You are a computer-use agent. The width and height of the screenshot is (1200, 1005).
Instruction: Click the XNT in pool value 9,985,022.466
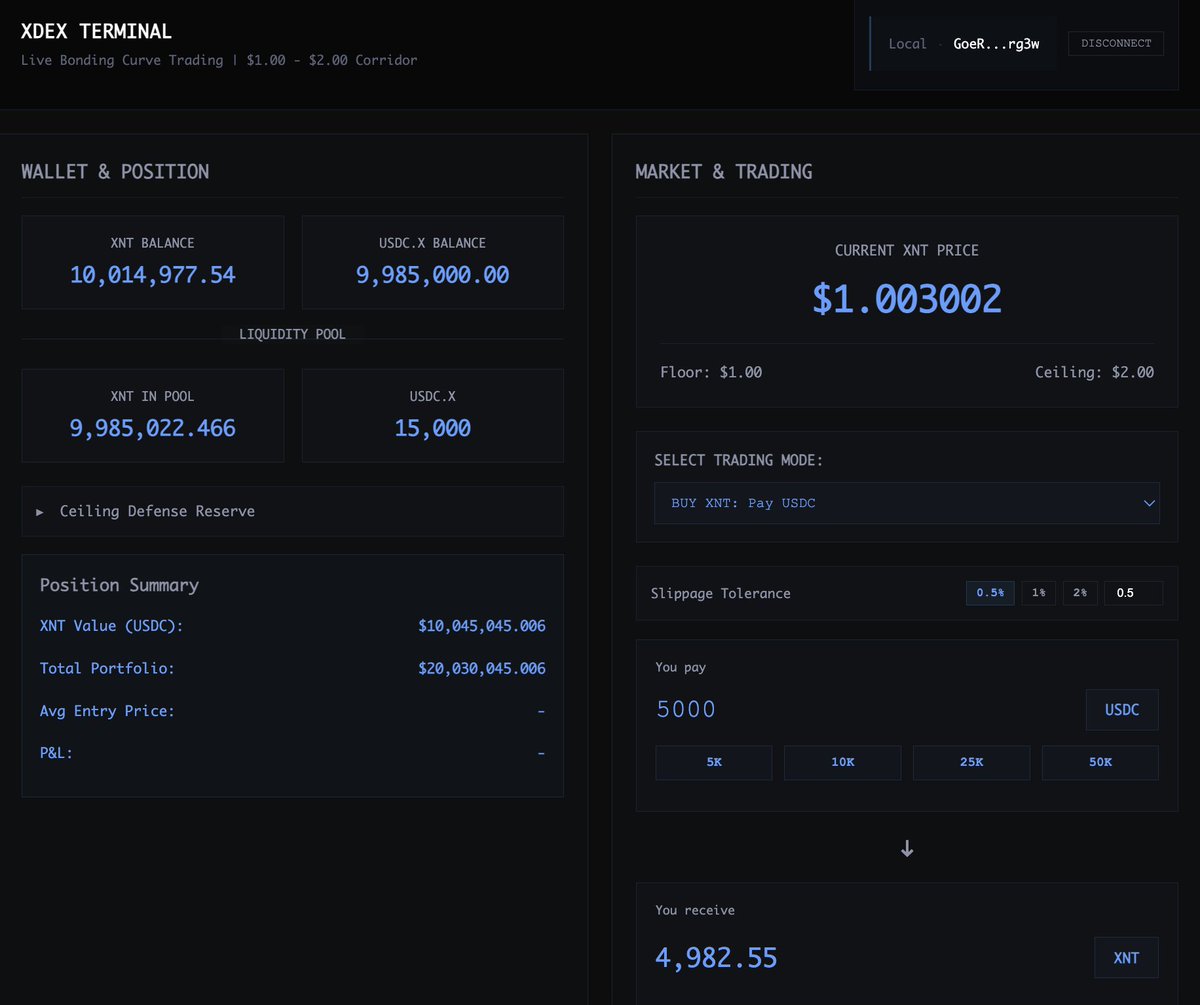[153, 429]
